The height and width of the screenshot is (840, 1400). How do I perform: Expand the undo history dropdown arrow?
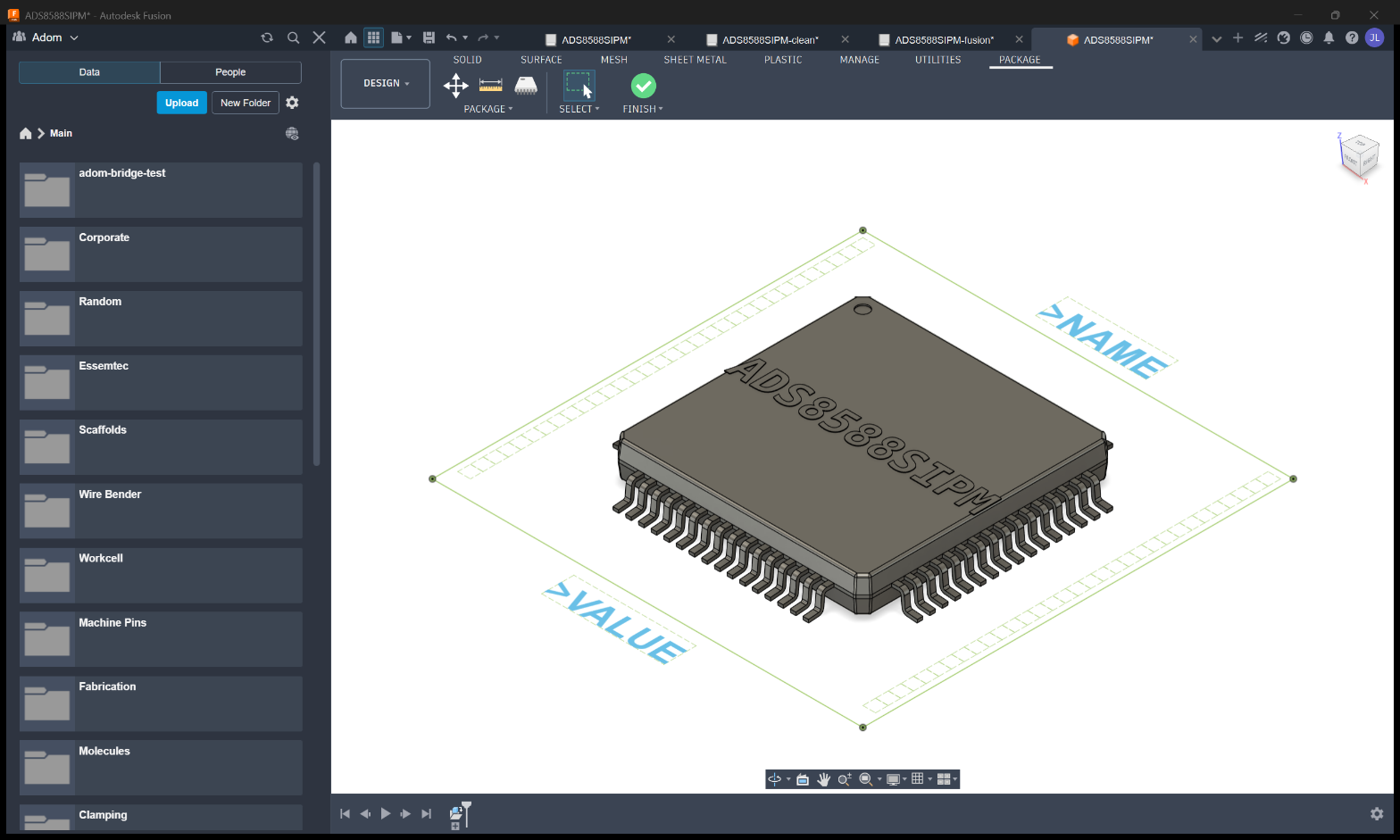[x=465, y=37]
